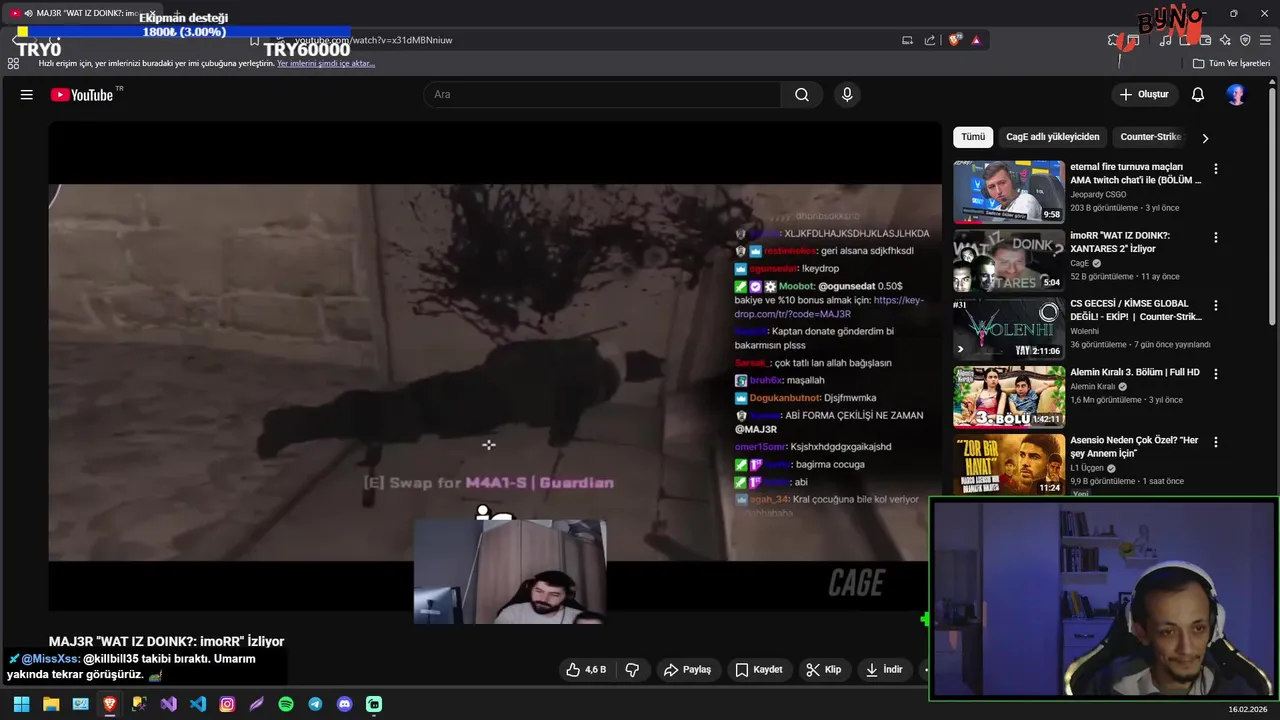1280x720 pixels.
Task: Switch to the MAJ3R WAT IZ DOINK browser tab
Action: 85,14
